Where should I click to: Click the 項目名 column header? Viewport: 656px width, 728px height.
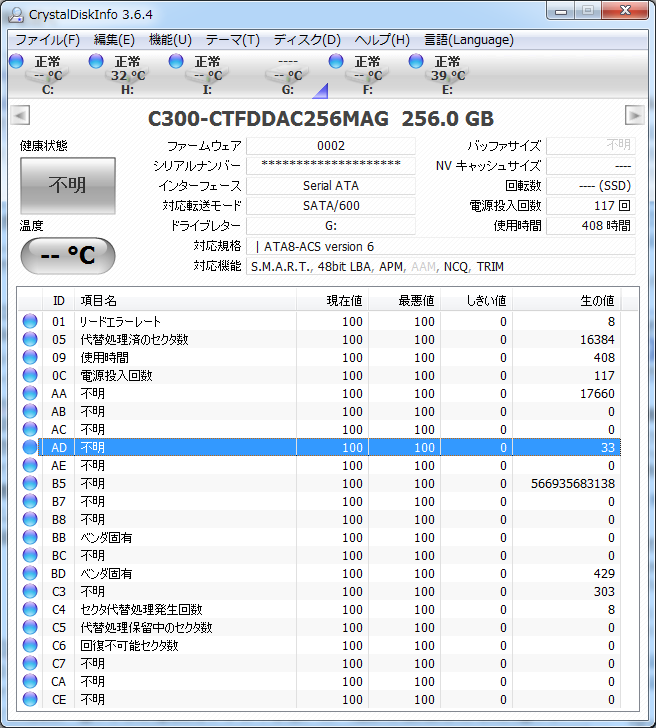[x=185, y=301]
